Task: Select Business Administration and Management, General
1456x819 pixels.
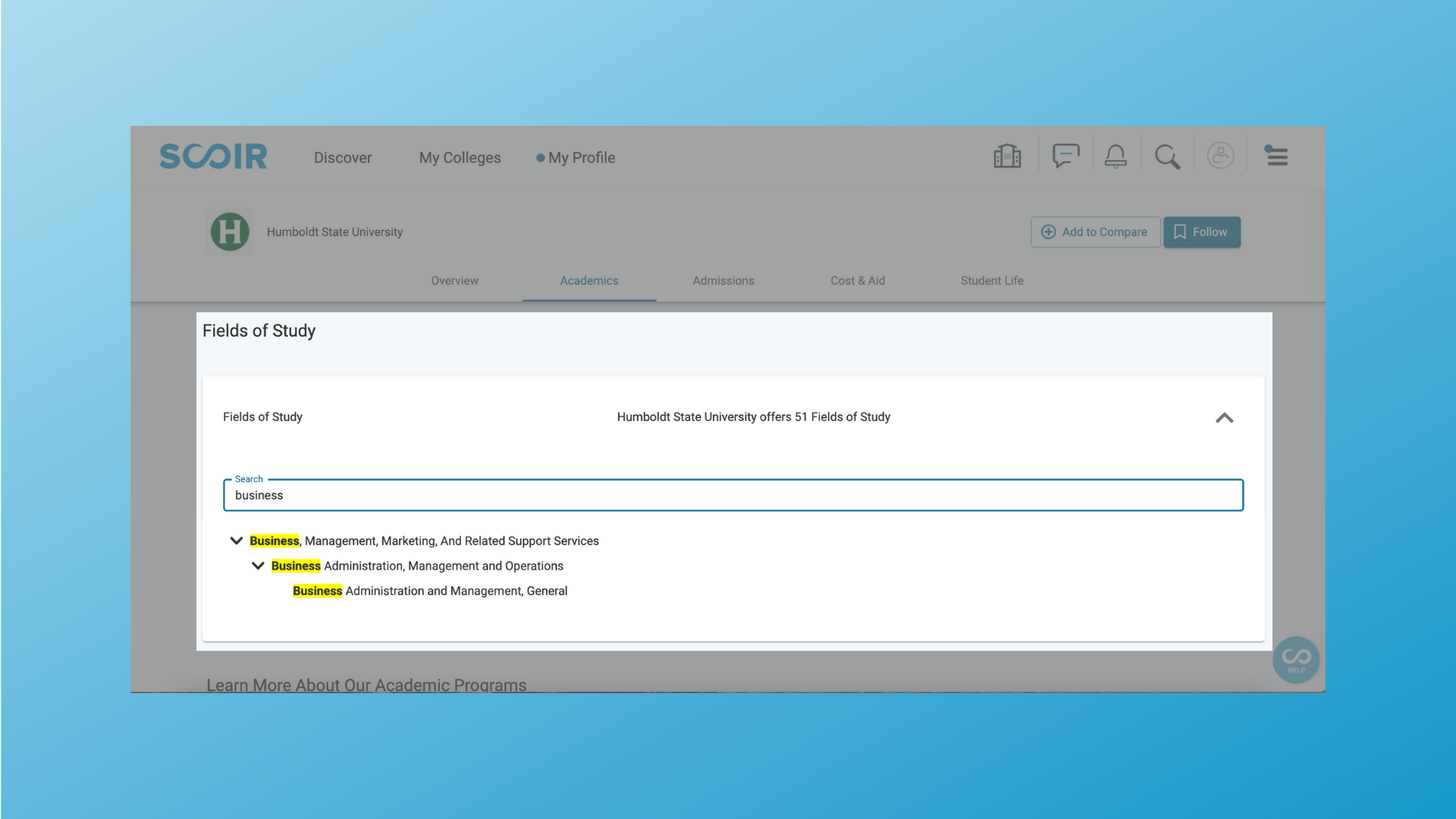Action: tap(430, 591)
